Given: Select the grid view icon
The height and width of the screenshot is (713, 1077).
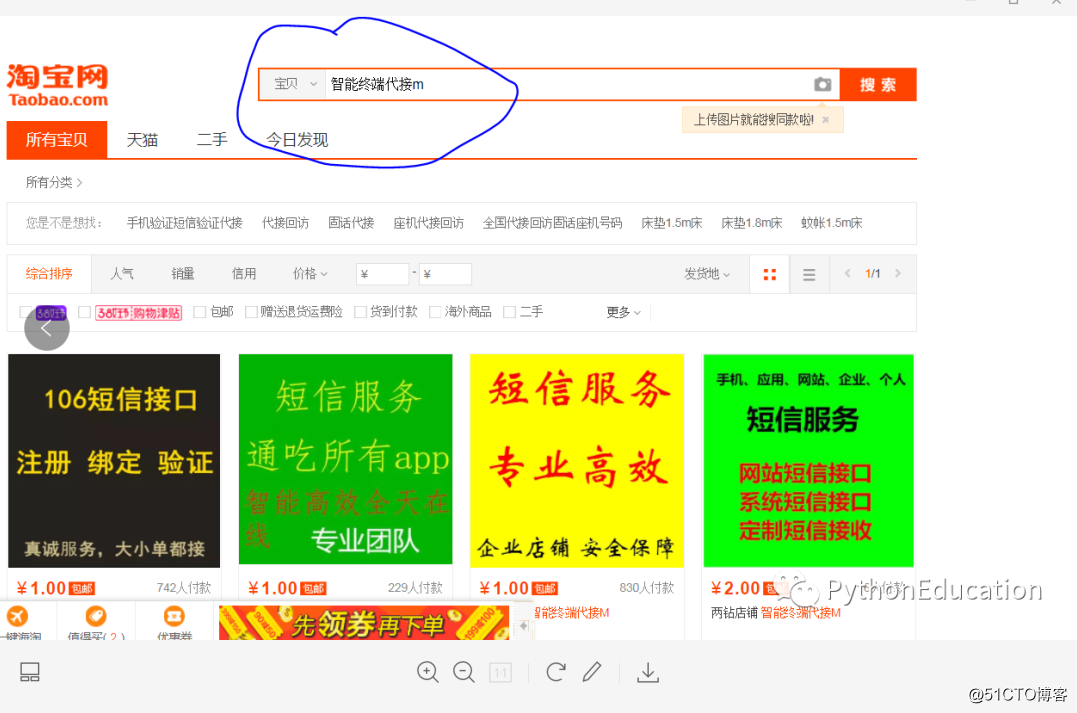Looking at the screenshot, I should tap(768, 273).
